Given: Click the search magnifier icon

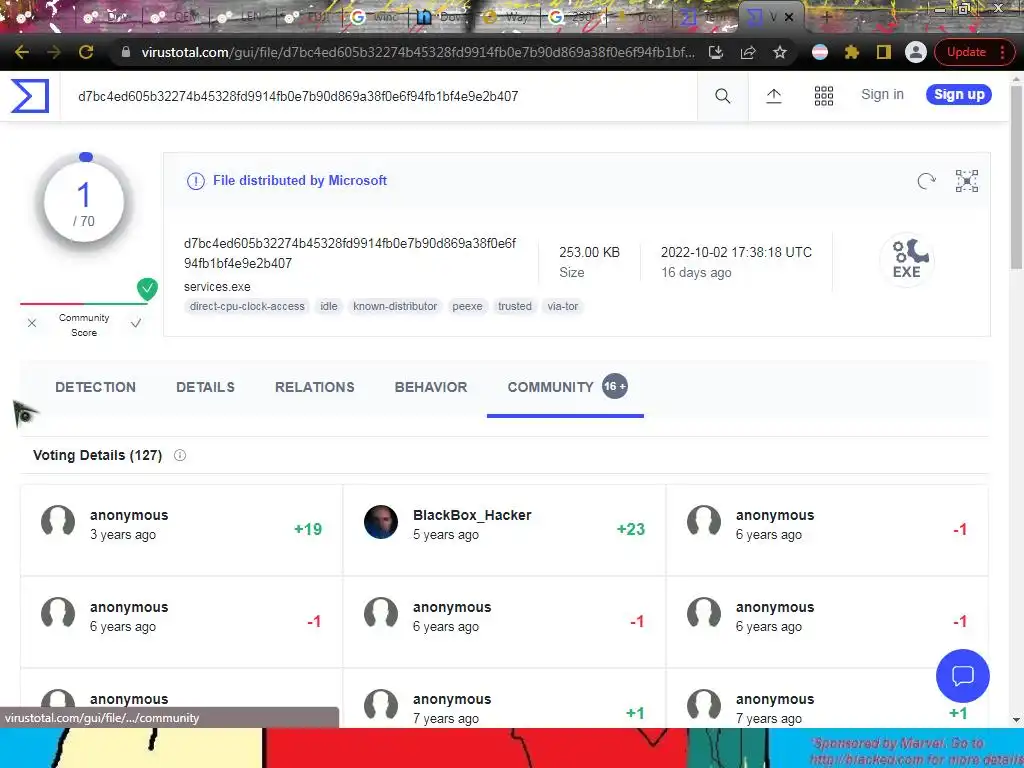Looking at the screenshot, I should (722, 96).
